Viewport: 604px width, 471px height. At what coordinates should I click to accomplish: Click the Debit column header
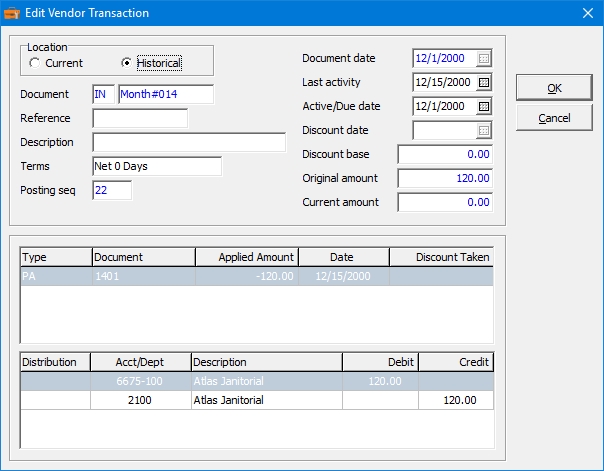380,362
